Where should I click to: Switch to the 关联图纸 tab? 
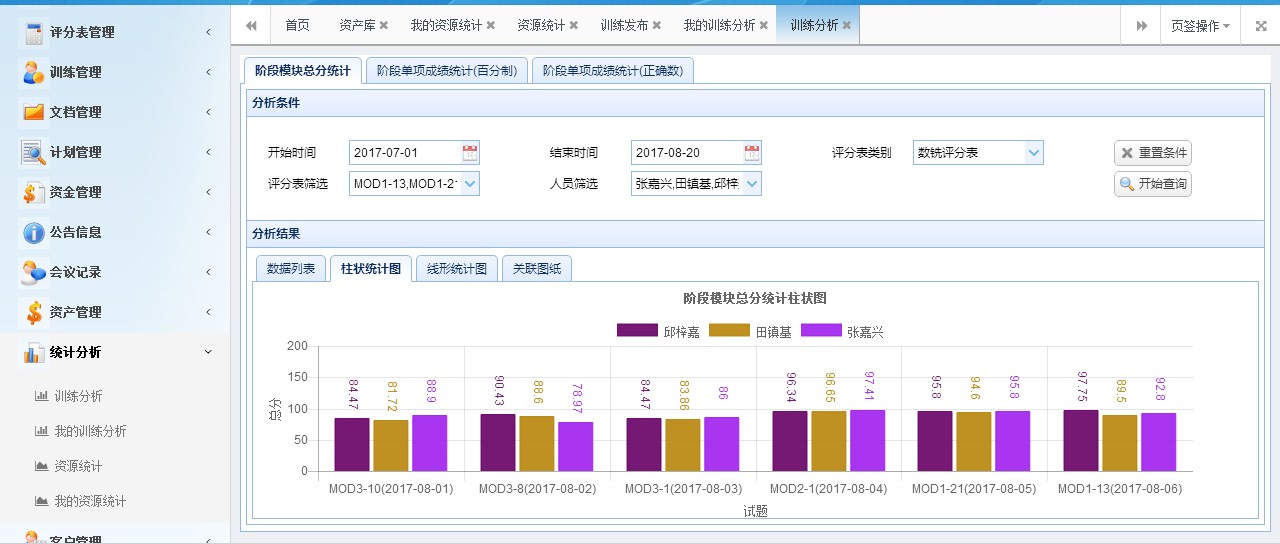[x=537, y=269]
